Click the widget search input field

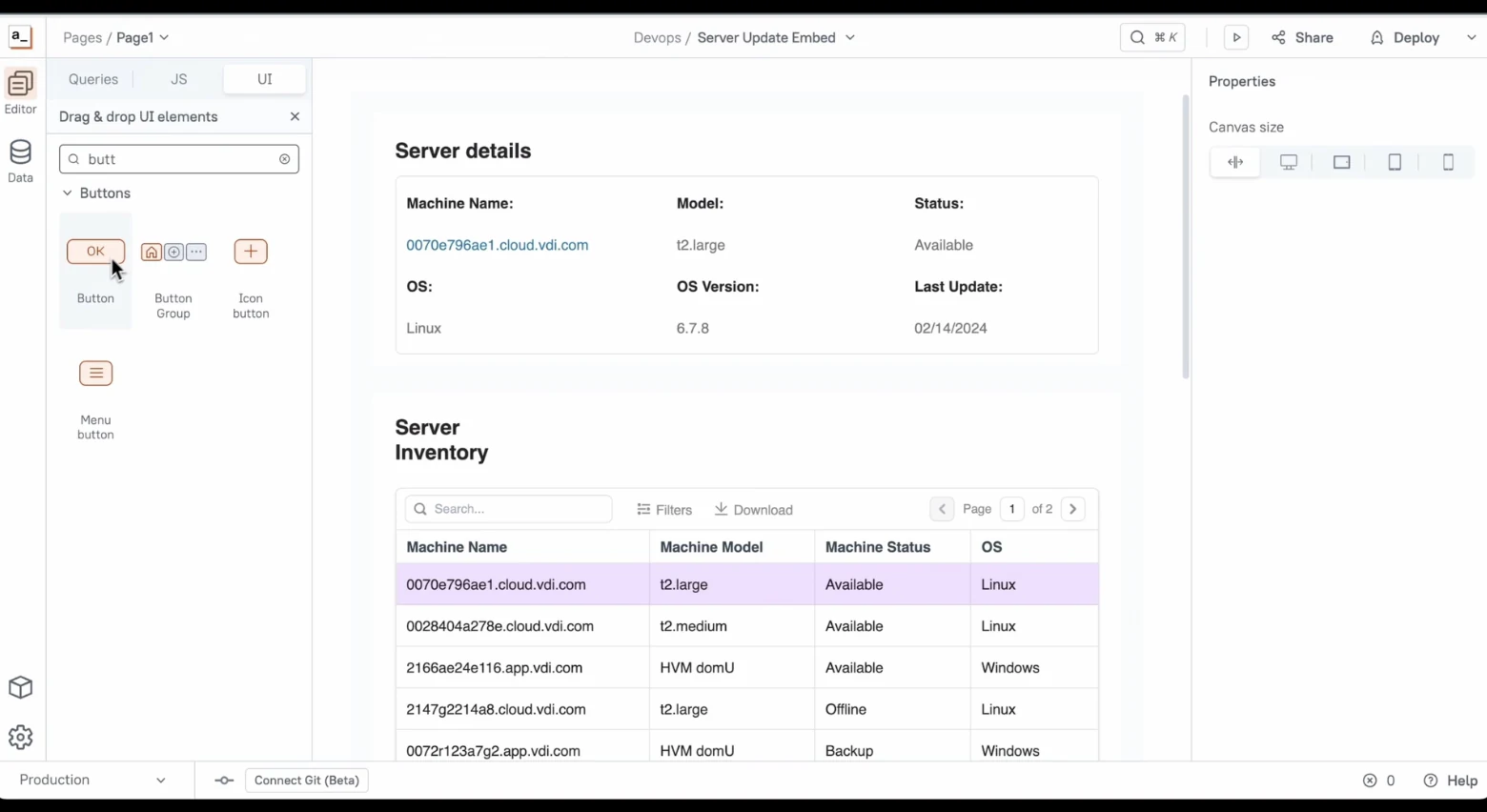pos(179,159)
